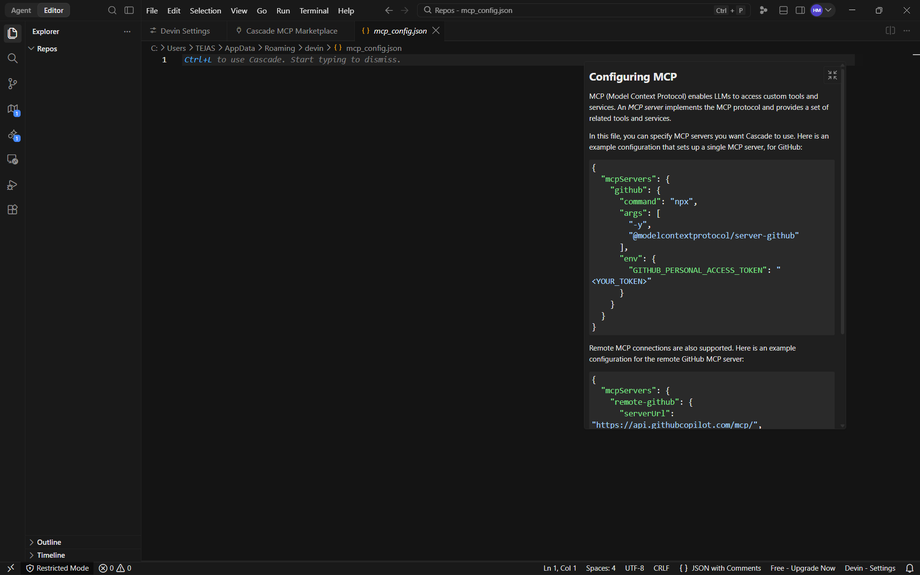Open Explorer views and more actions ellipsis
The height and width of the screenshot is (575, 920).
[127, 32]
